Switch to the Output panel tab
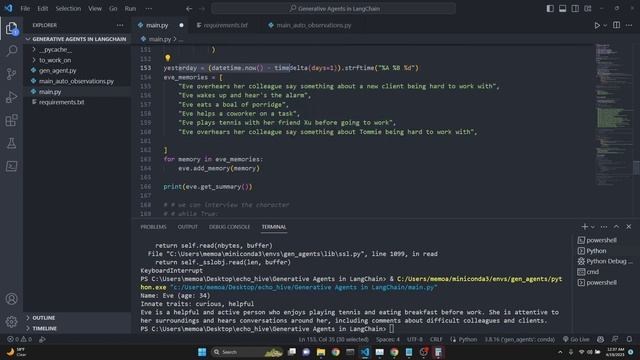This screenshot has width=640, height=360. coord(188,227)
